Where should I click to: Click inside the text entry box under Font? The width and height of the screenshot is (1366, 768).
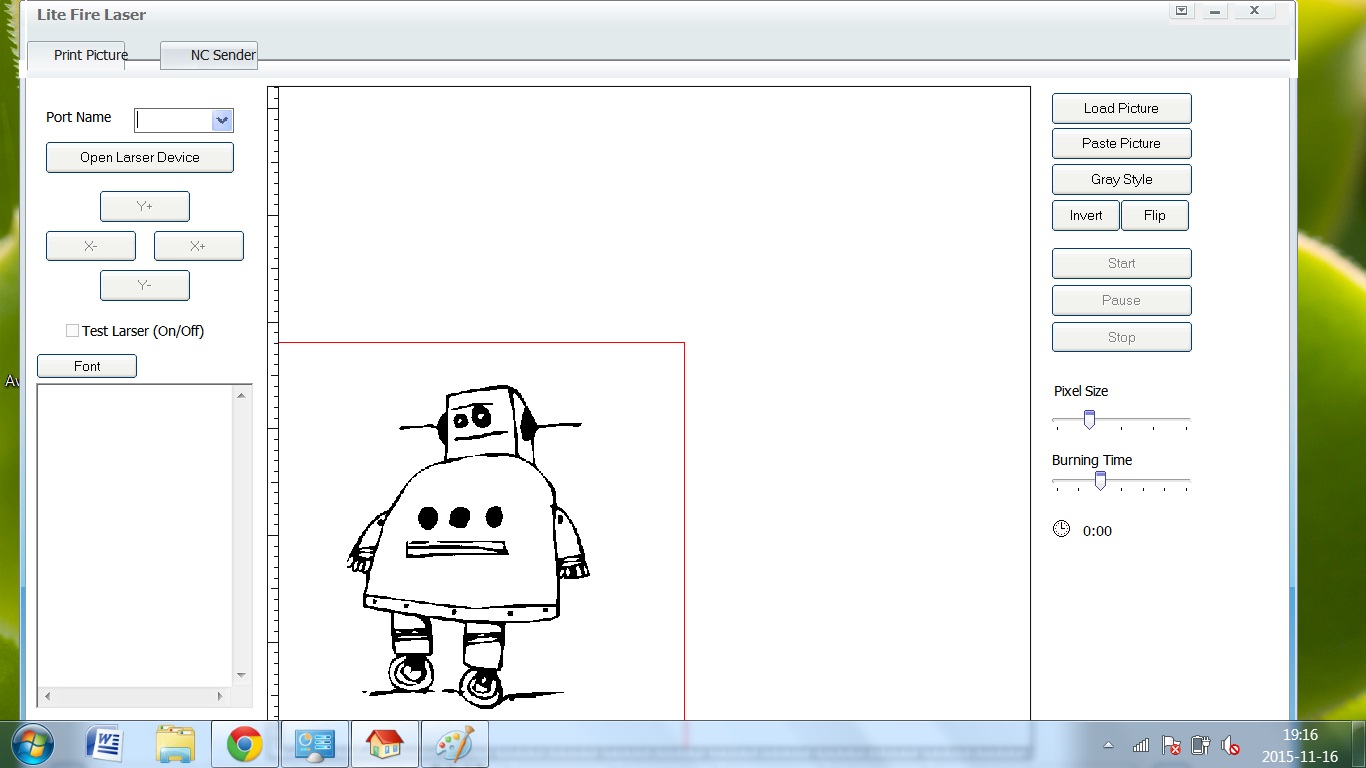pyautogui.click(x=135, y=536)
